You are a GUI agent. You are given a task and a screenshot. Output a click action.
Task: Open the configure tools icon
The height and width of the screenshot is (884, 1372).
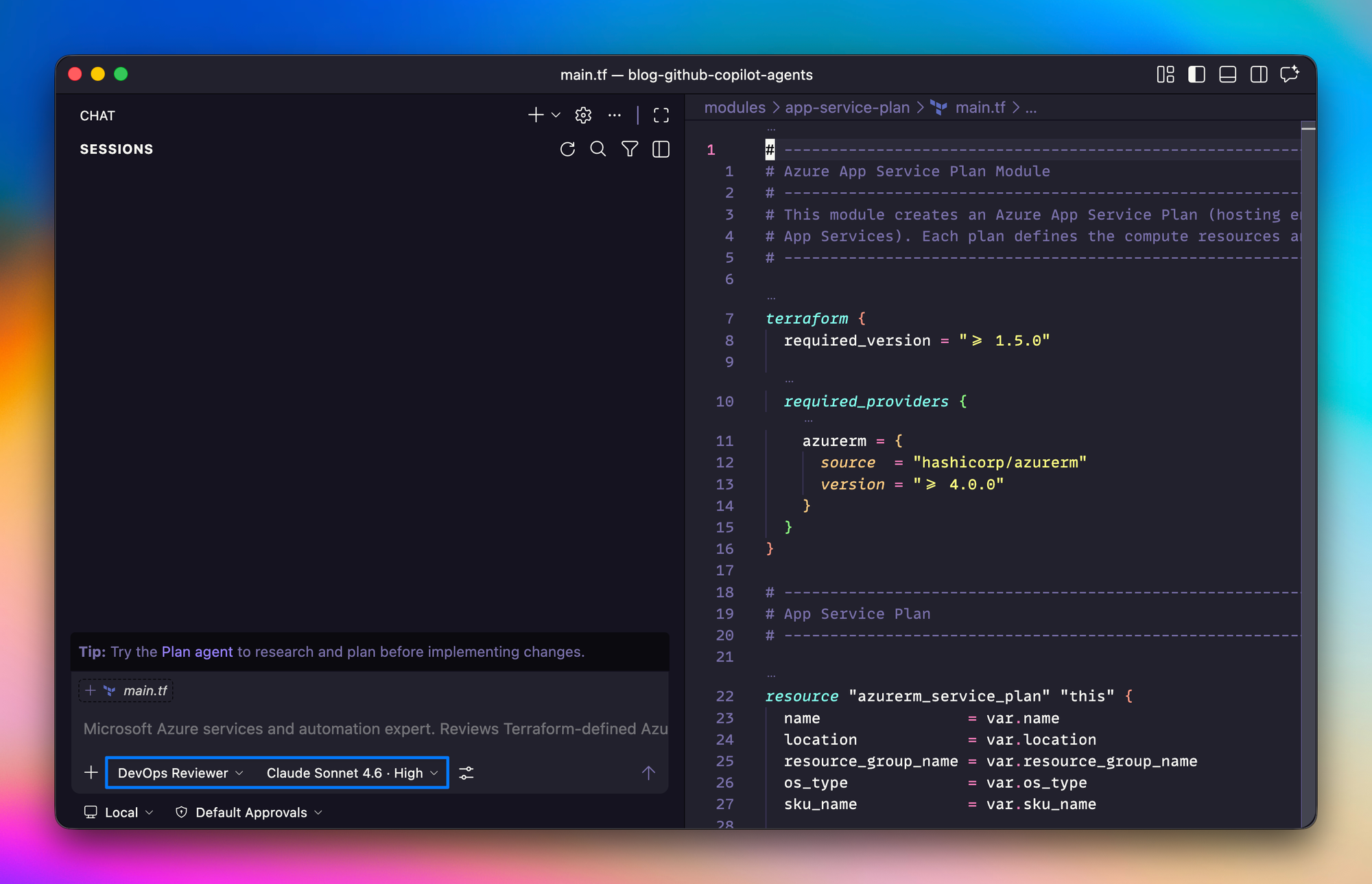(x=466, y=773)
